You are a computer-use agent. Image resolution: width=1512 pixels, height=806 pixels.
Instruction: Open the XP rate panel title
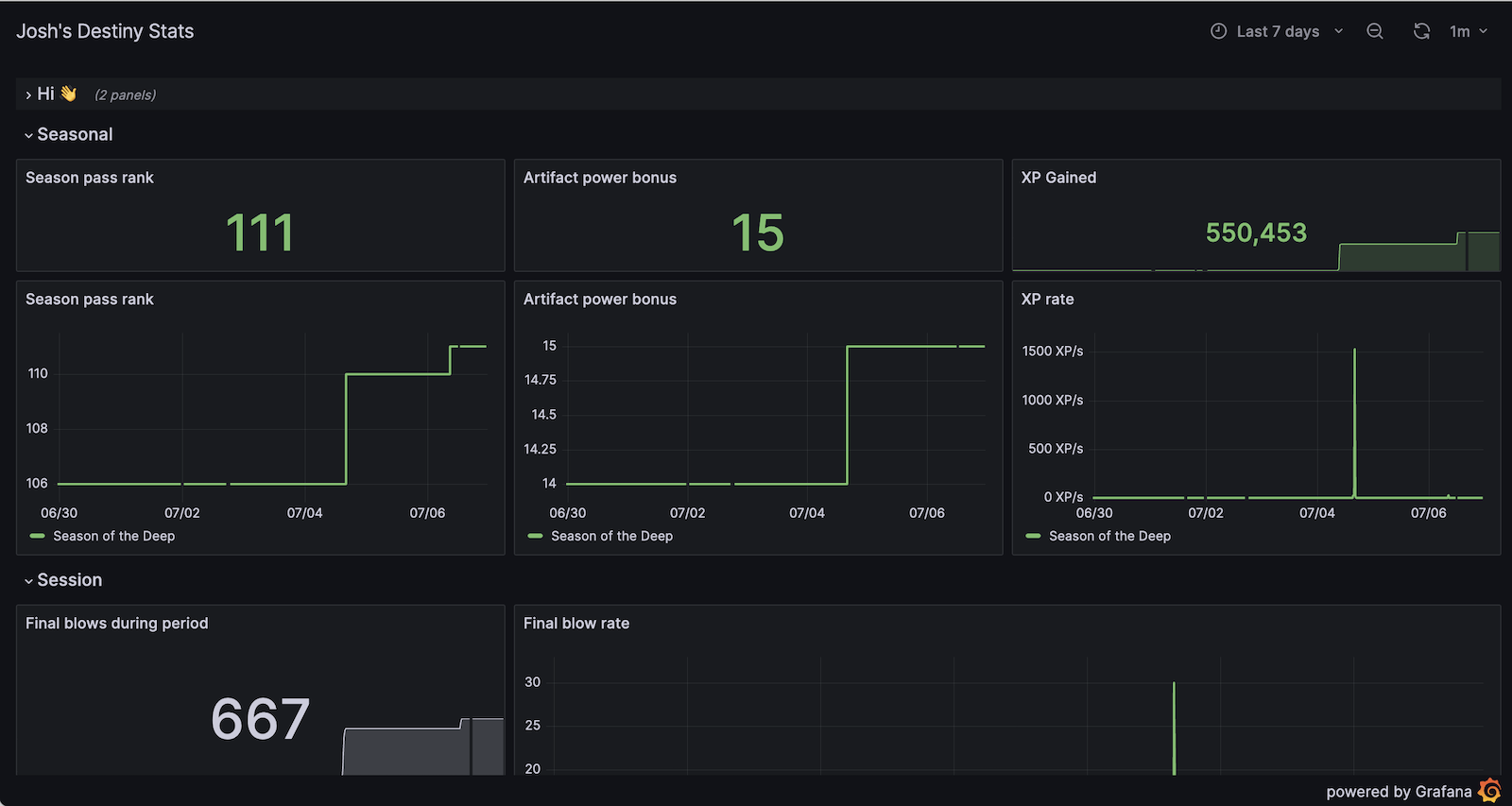[x=1047, y=300]
